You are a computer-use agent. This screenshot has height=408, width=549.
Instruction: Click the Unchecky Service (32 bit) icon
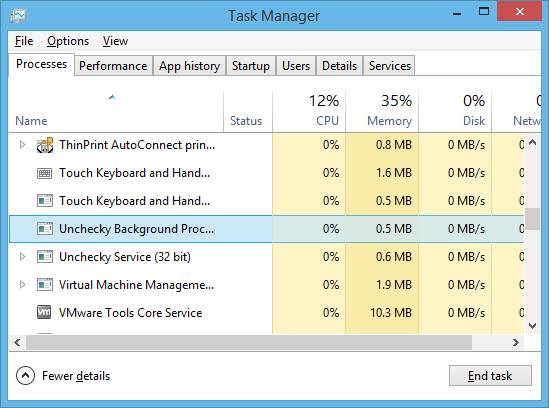[45, 257]
